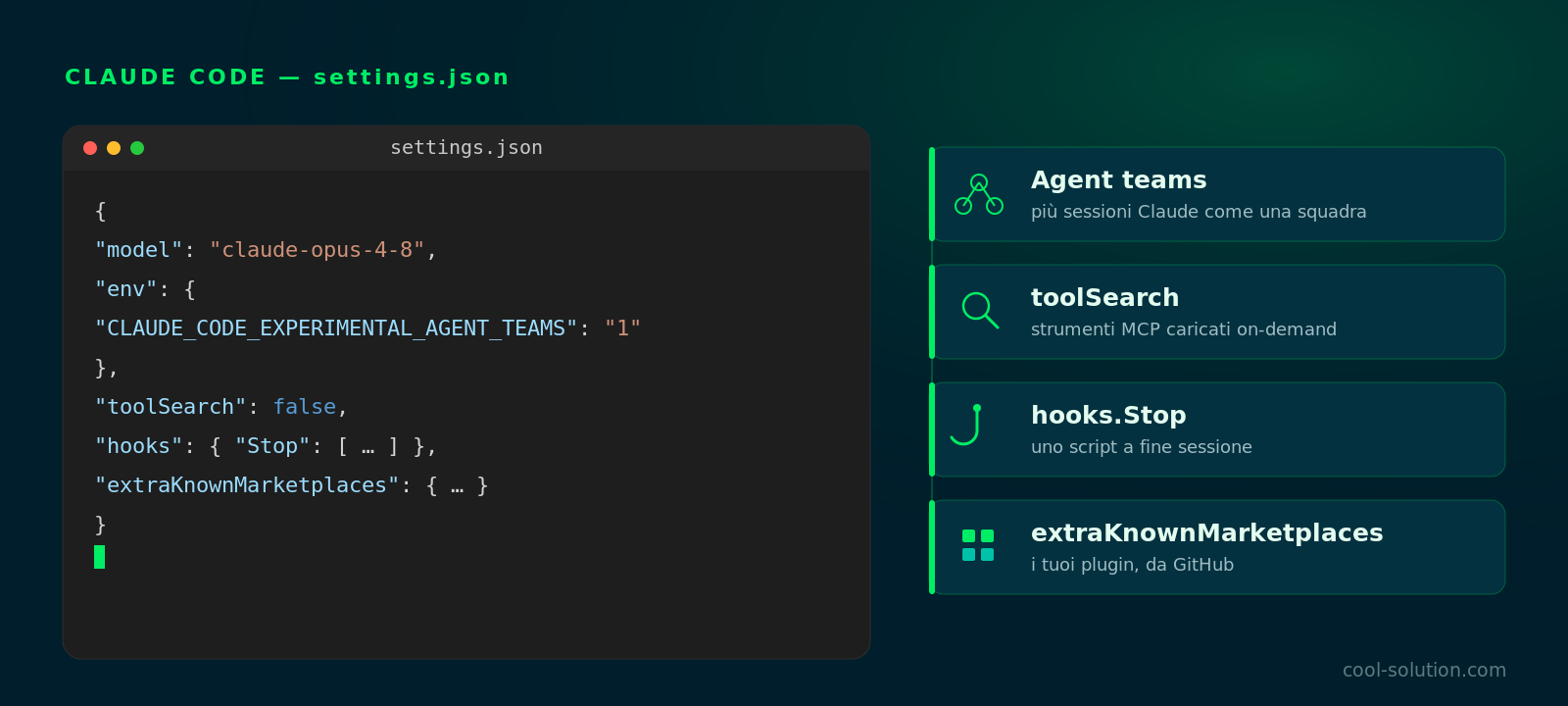Click the "env" key in the code
The width and height of the screenshot is (1568, 706).
pyautogui.click(x=125, y=289)
